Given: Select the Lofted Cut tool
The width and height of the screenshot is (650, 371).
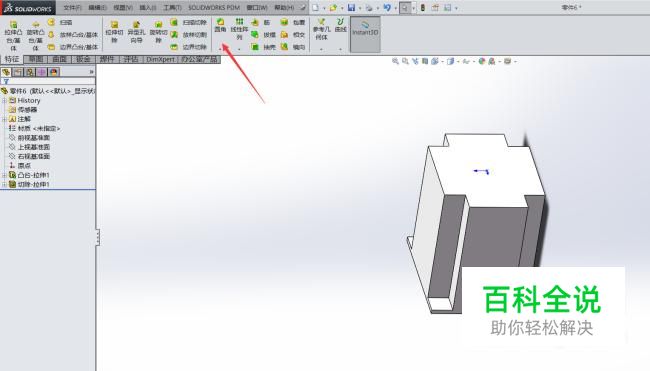Looking at the screenshot, I should click(189, 35).
